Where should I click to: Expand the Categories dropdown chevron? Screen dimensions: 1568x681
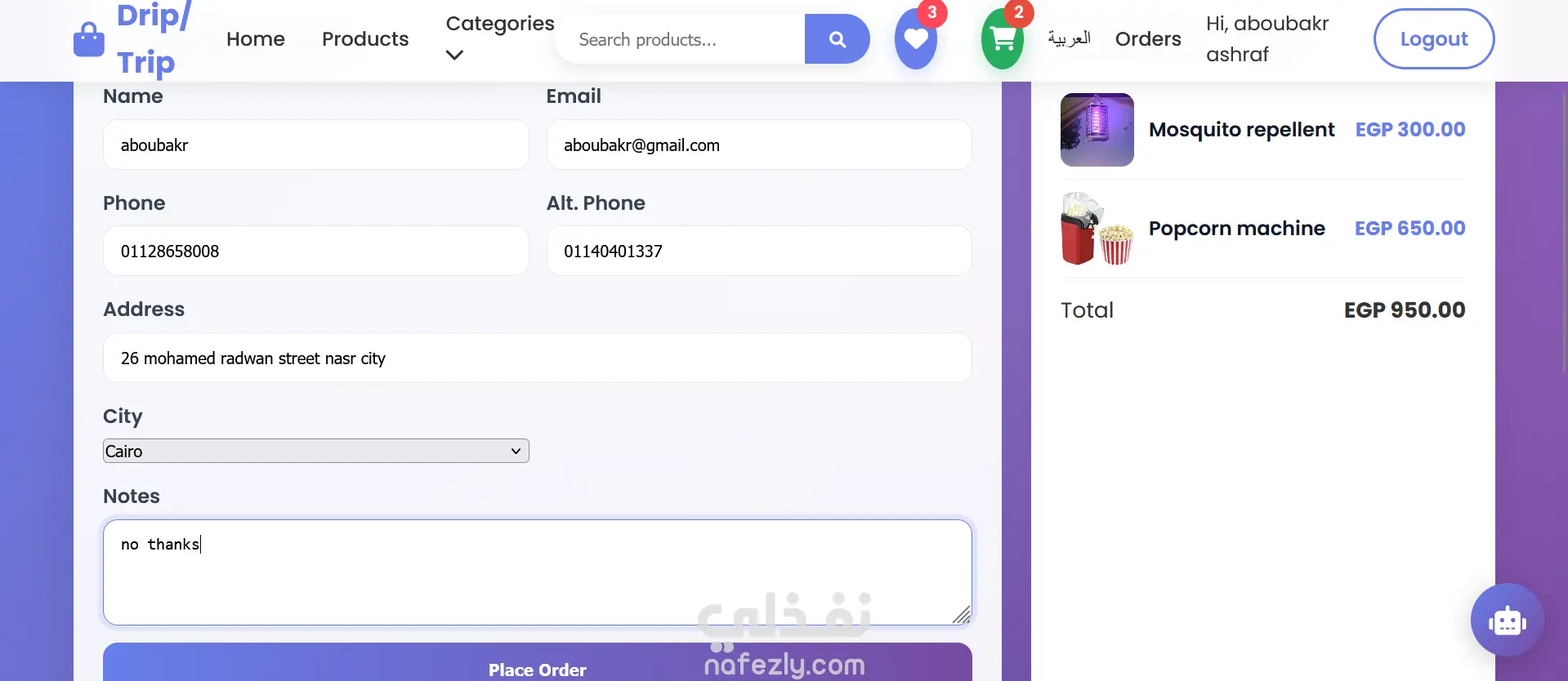[454, 55]
